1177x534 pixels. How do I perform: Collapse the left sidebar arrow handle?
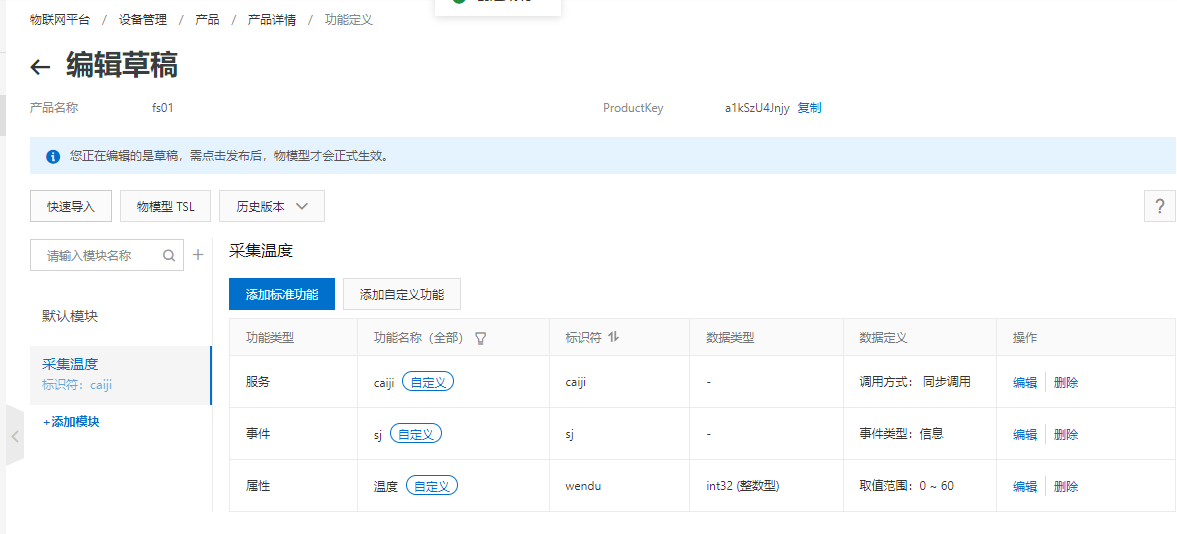coord(14,436)
